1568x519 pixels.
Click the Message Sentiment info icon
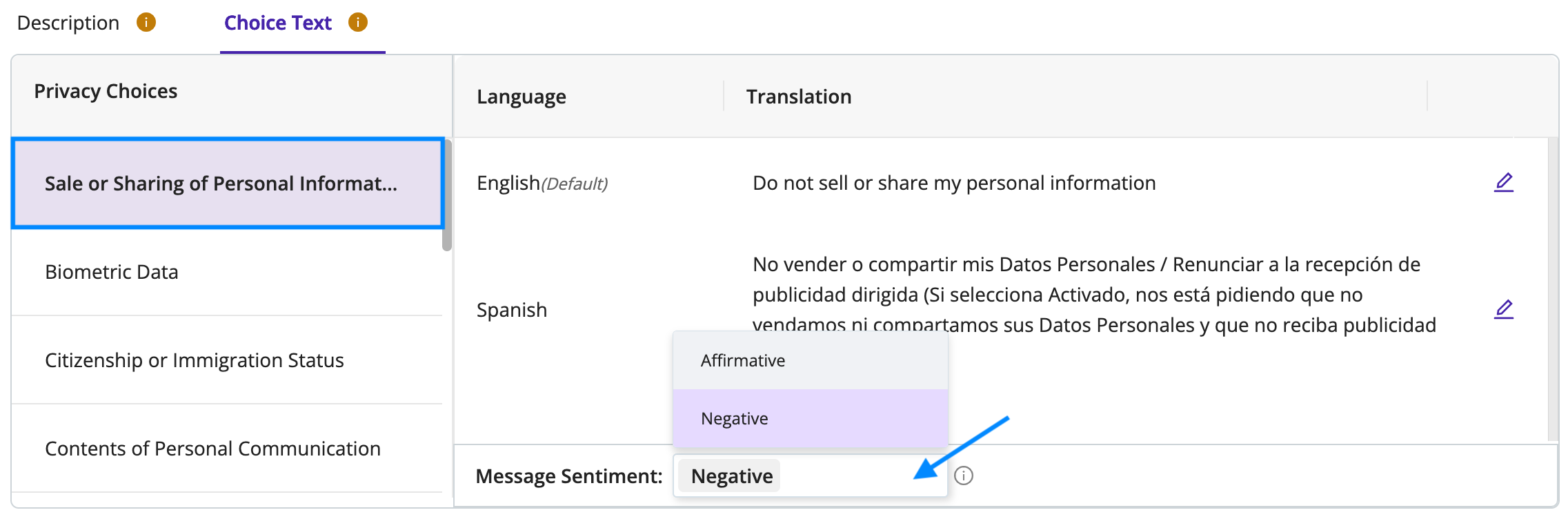(964, 476)
